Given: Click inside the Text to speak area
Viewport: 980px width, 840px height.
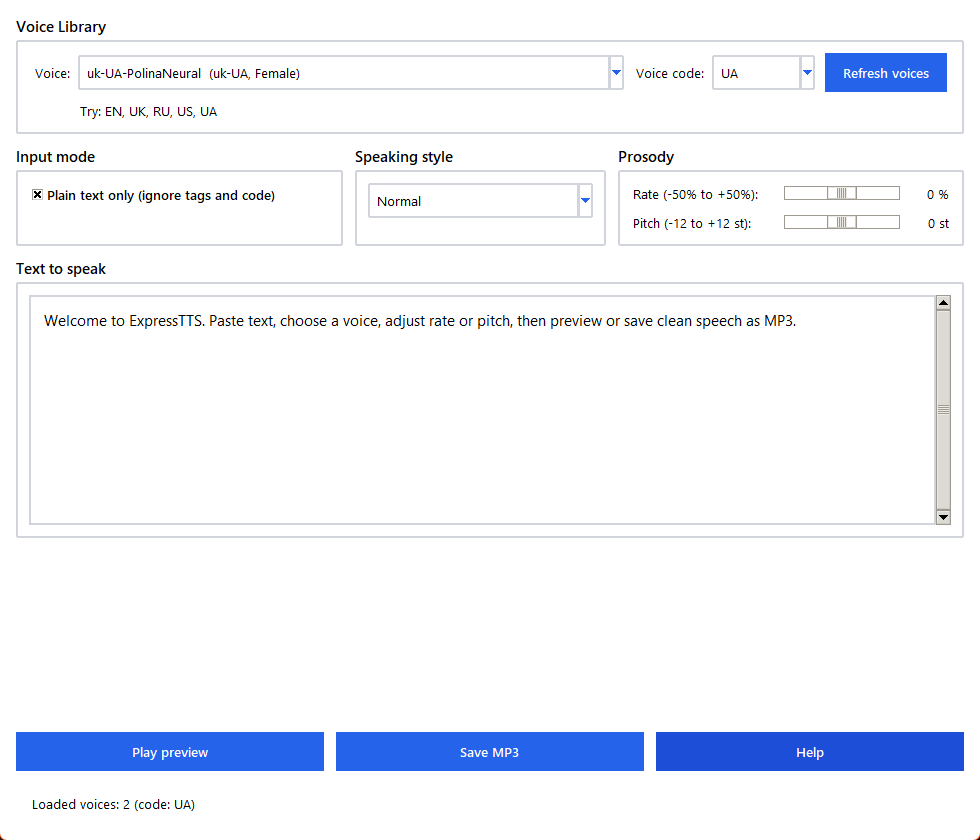Looking at the screenshot, I should (482, 410).
